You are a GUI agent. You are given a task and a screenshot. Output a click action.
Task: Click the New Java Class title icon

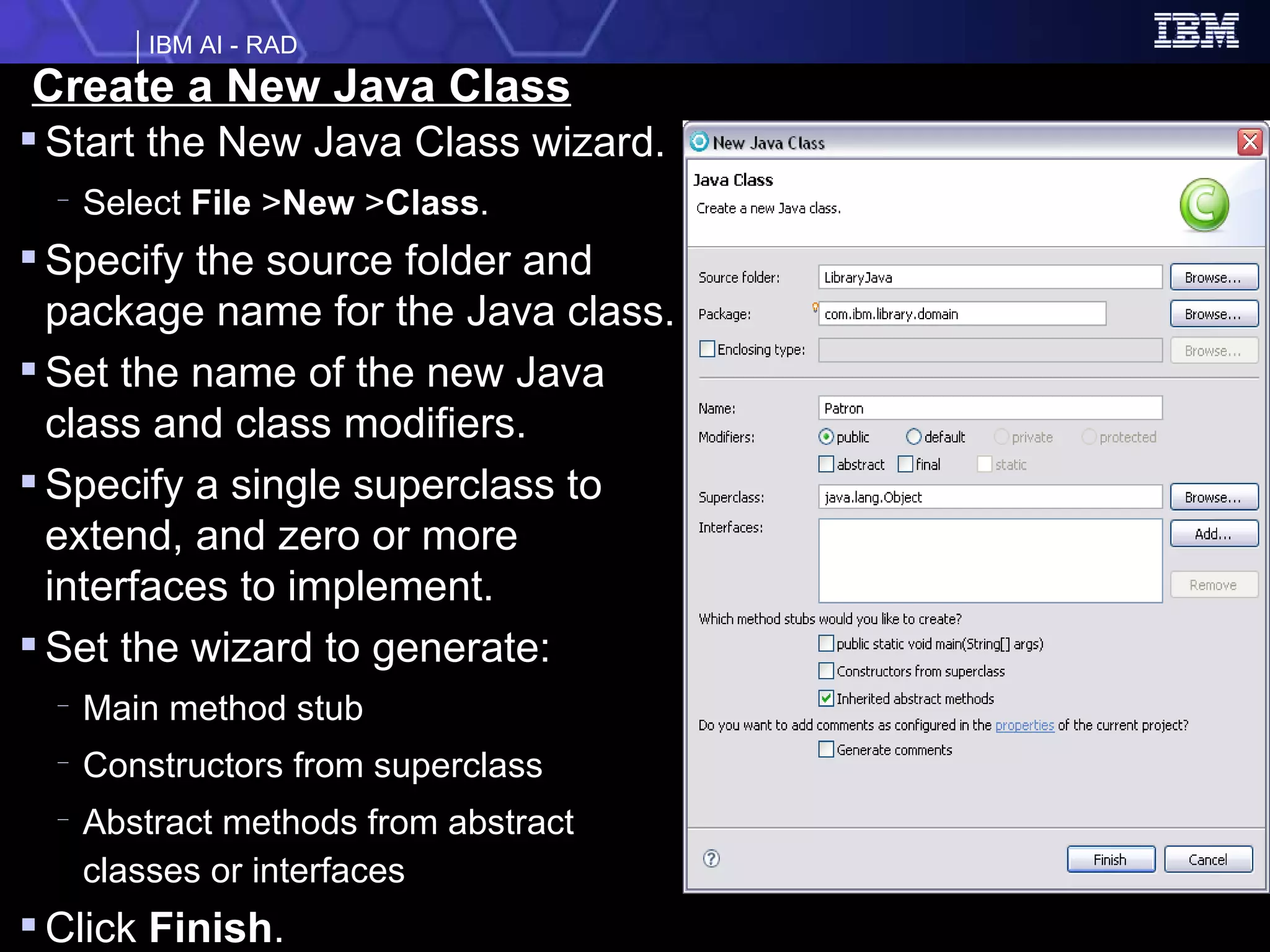[x=699, y=142]
